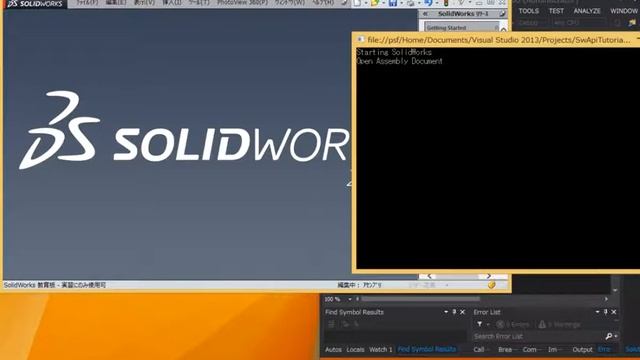Image resolution: width=640 pixels, height=360 pixels.
Task: Close the Find Symbol Results panel
Action: point(462,312)
